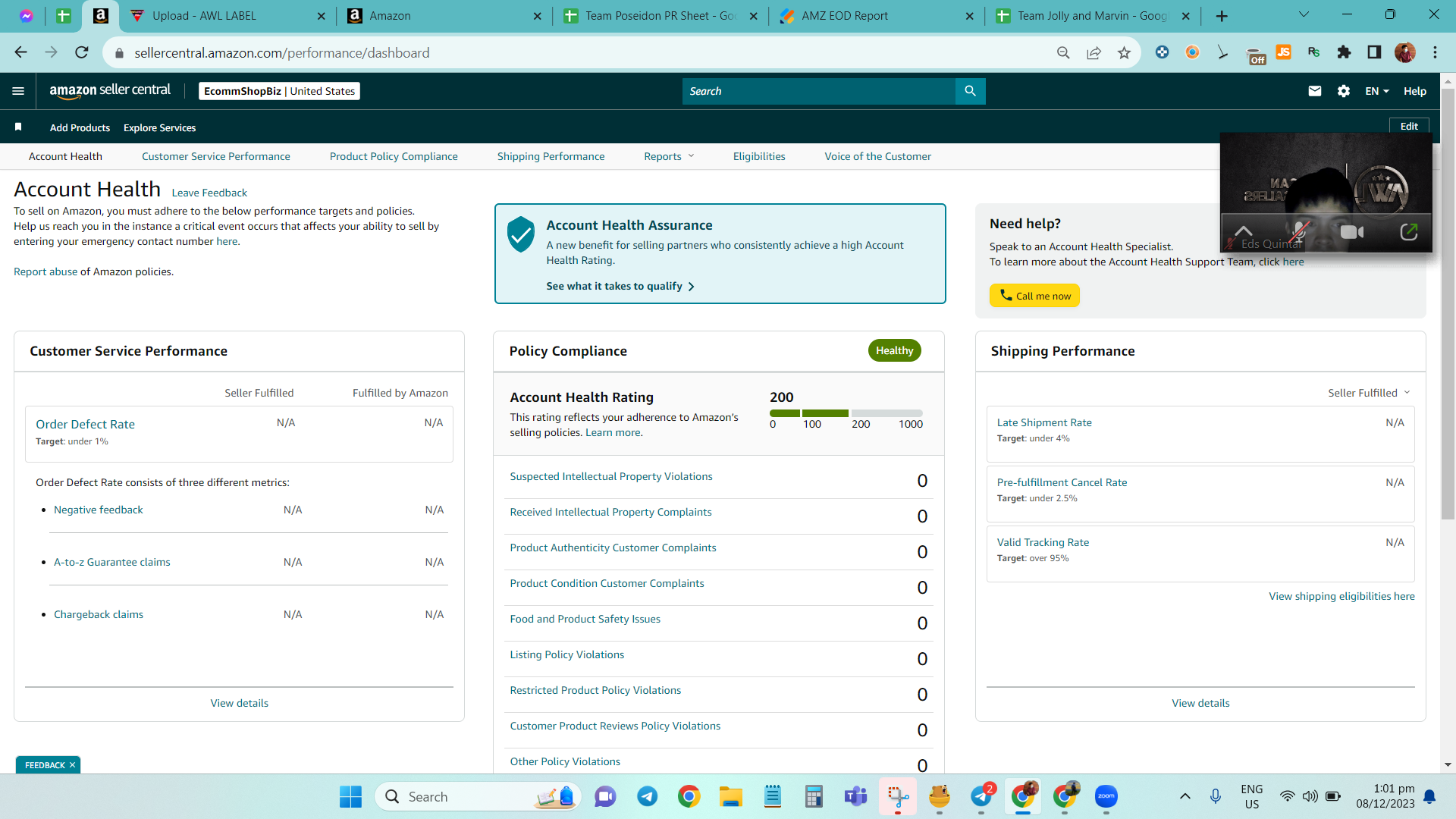Click View shipping eligibilities here
Screen dimensions: 1456x819
(x=1341, y=596)
